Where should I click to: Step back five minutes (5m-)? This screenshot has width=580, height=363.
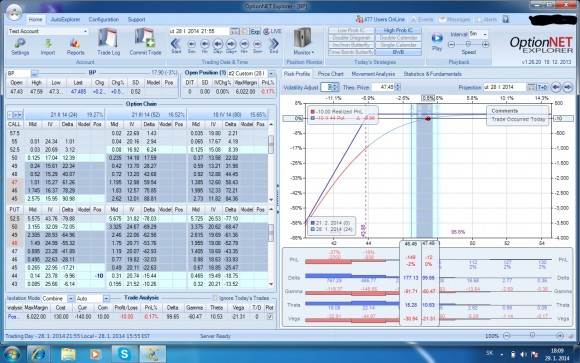(x=191, y=46)
